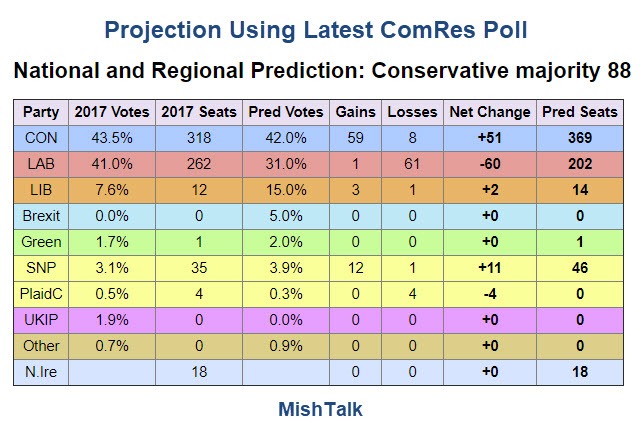This screenshot has height=438, width=643.
Task: Click the 'Projection Using Latest ComRes Poll' title
Action: 321,30
